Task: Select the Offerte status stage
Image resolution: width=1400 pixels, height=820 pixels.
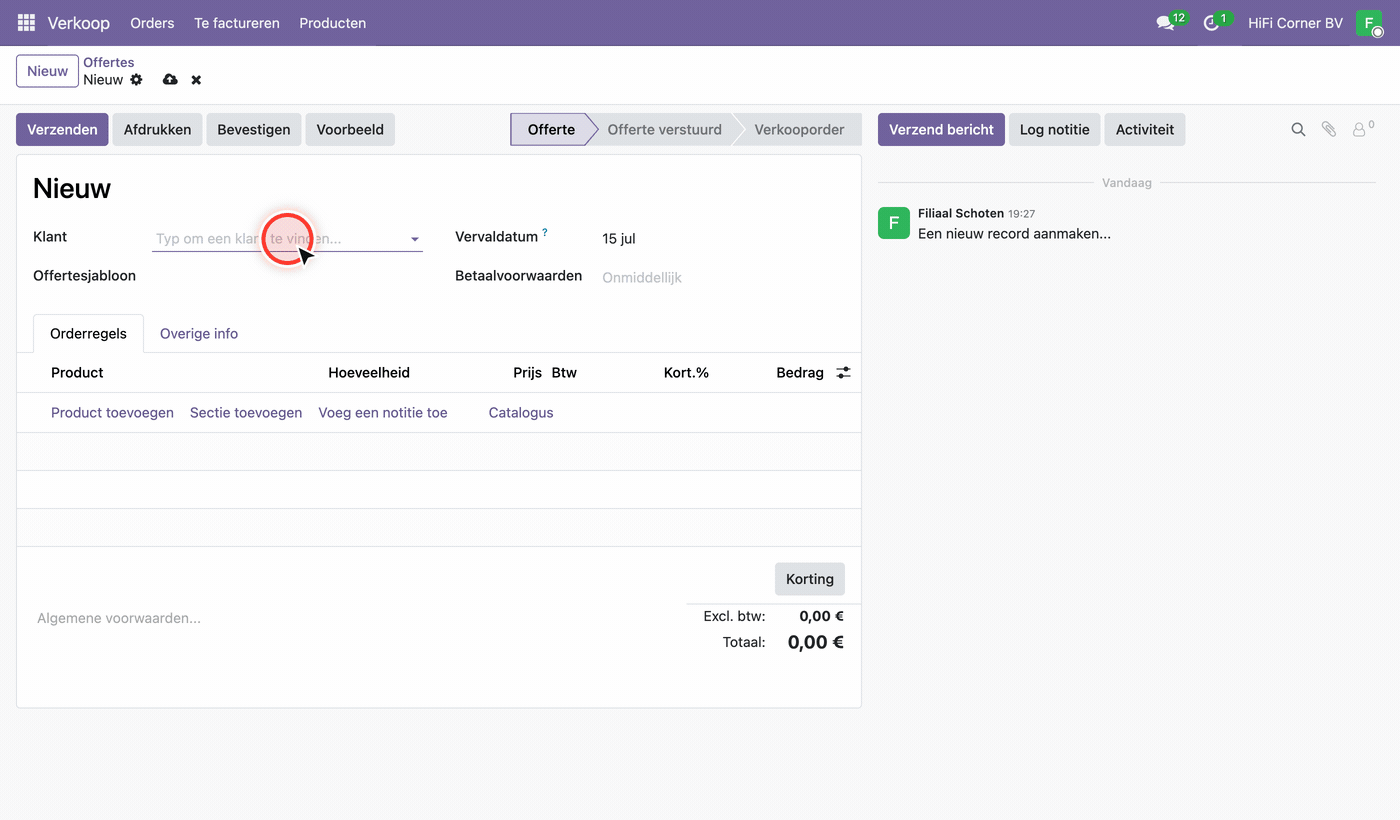Action: [x=551, y=129]
